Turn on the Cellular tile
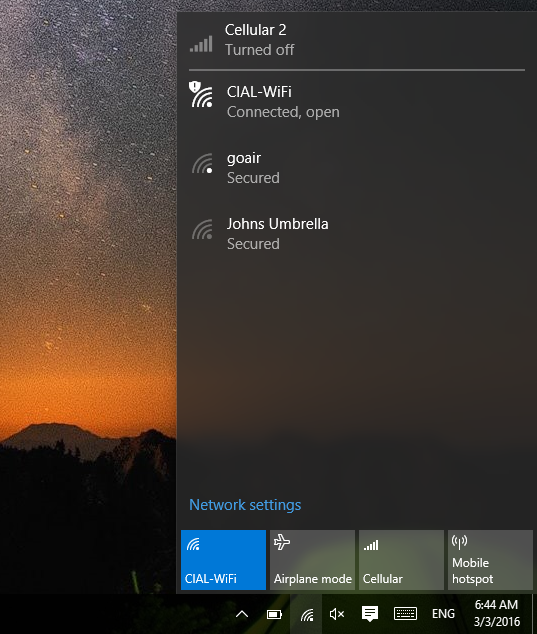 [x=401, y=560]
